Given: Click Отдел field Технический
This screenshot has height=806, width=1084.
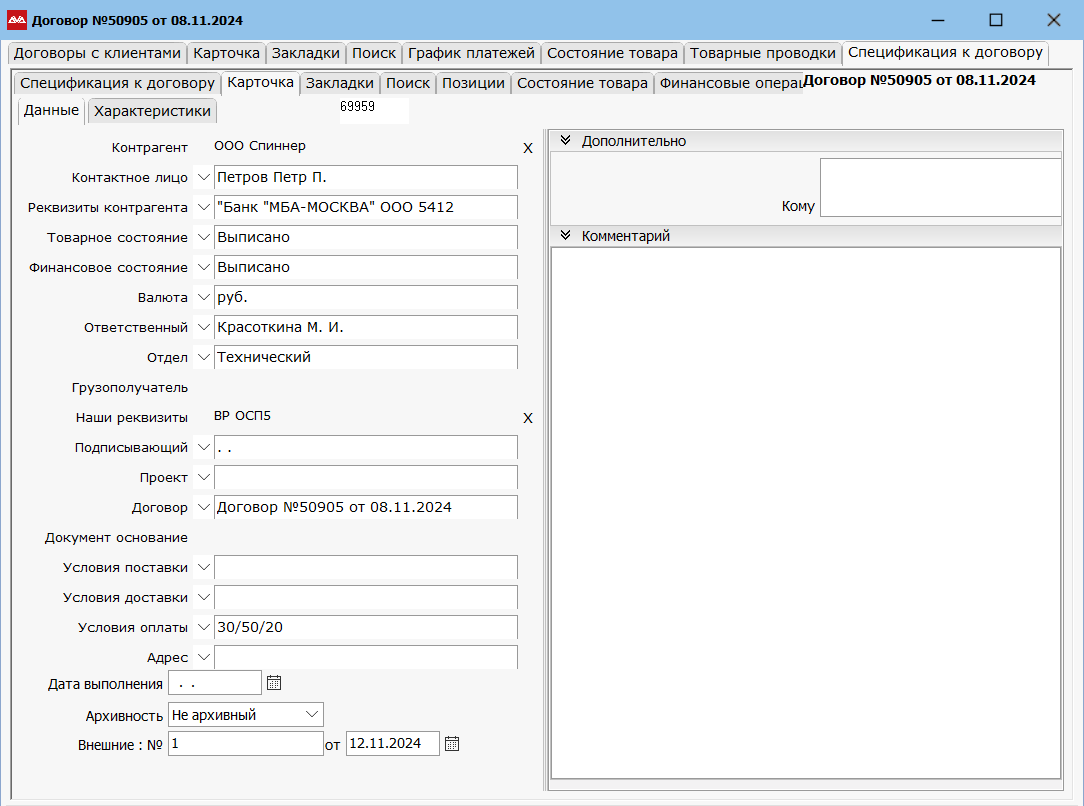Looking at the screenshot, I should click(x=366, y=357).
